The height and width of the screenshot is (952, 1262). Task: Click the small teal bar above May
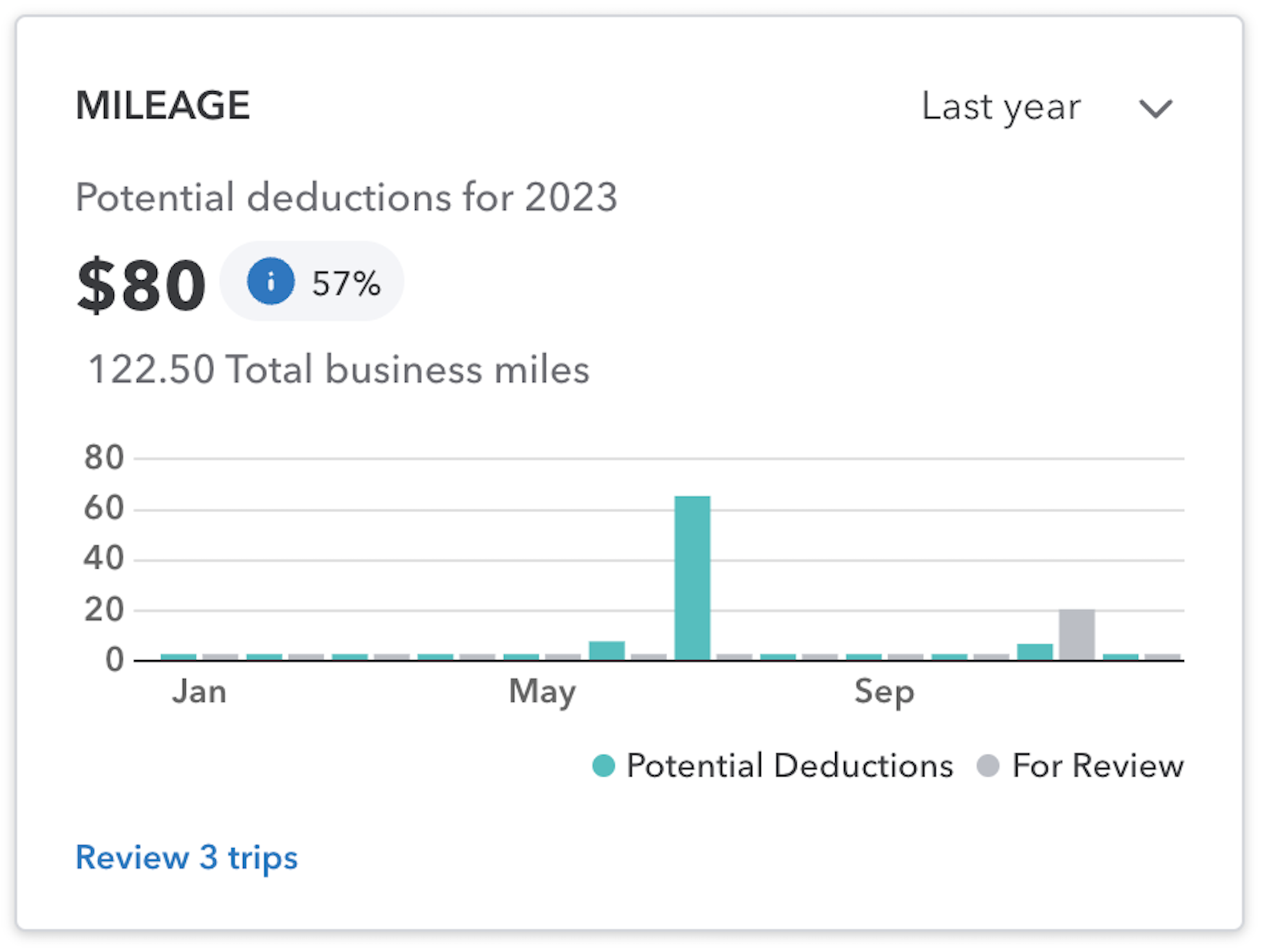click(x=607, y=651)
